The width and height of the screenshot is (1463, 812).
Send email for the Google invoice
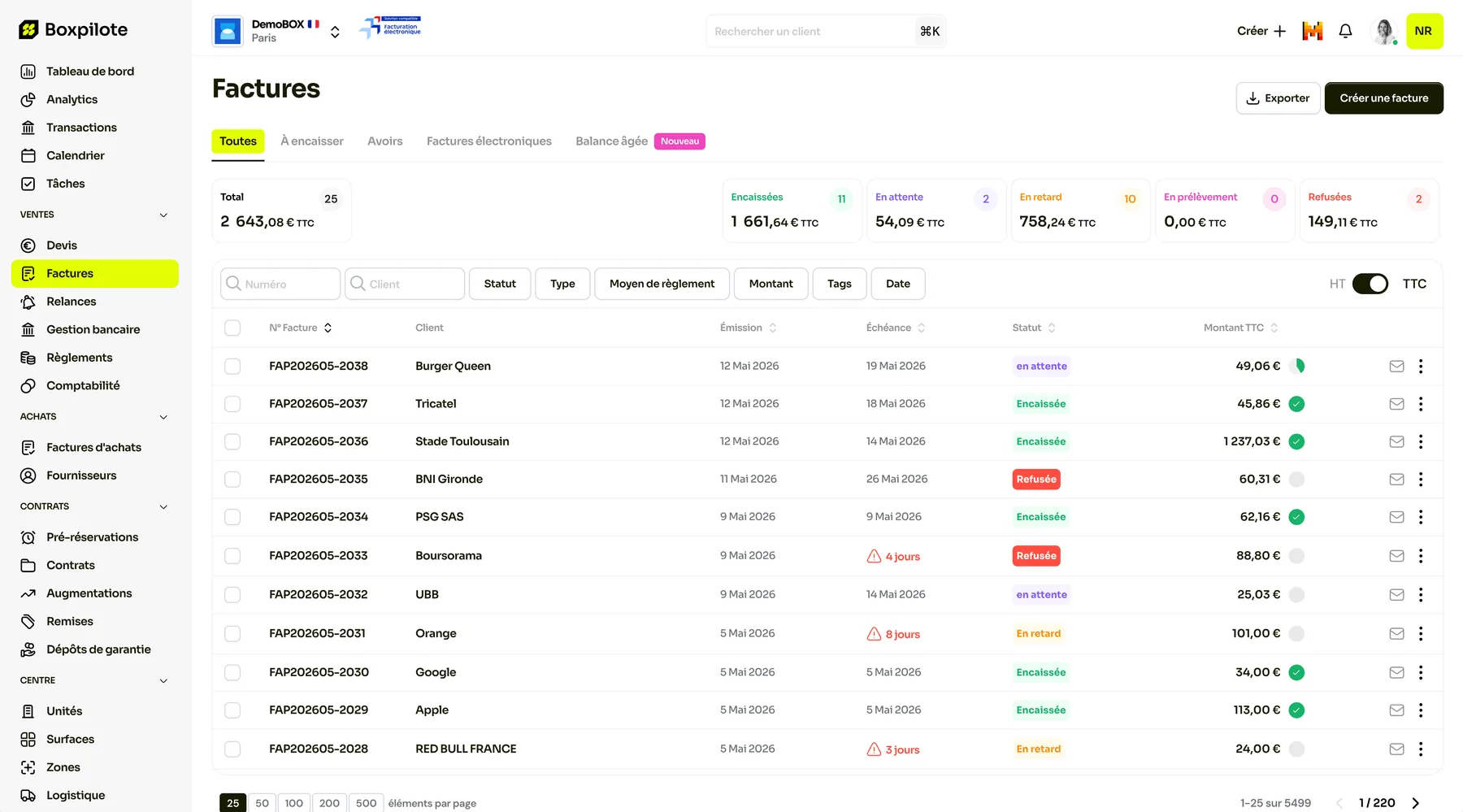pos(1396,673)
